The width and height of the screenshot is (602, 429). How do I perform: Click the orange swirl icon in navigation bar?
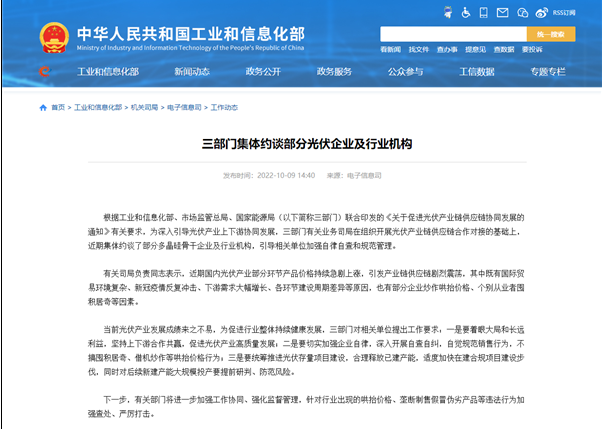[x=45, y=71]
